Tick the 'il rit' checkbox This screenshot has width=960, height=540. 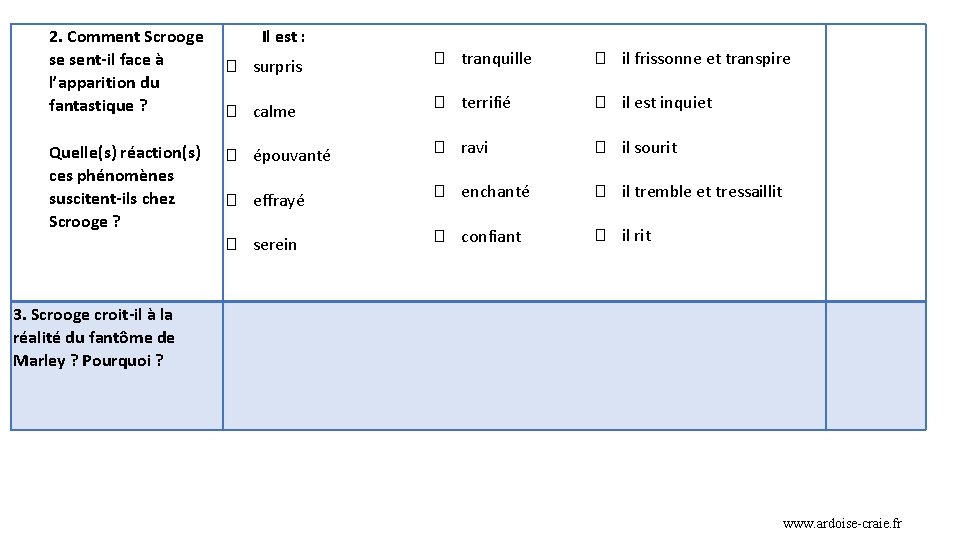pyautogui.click(x=601, y=235)
